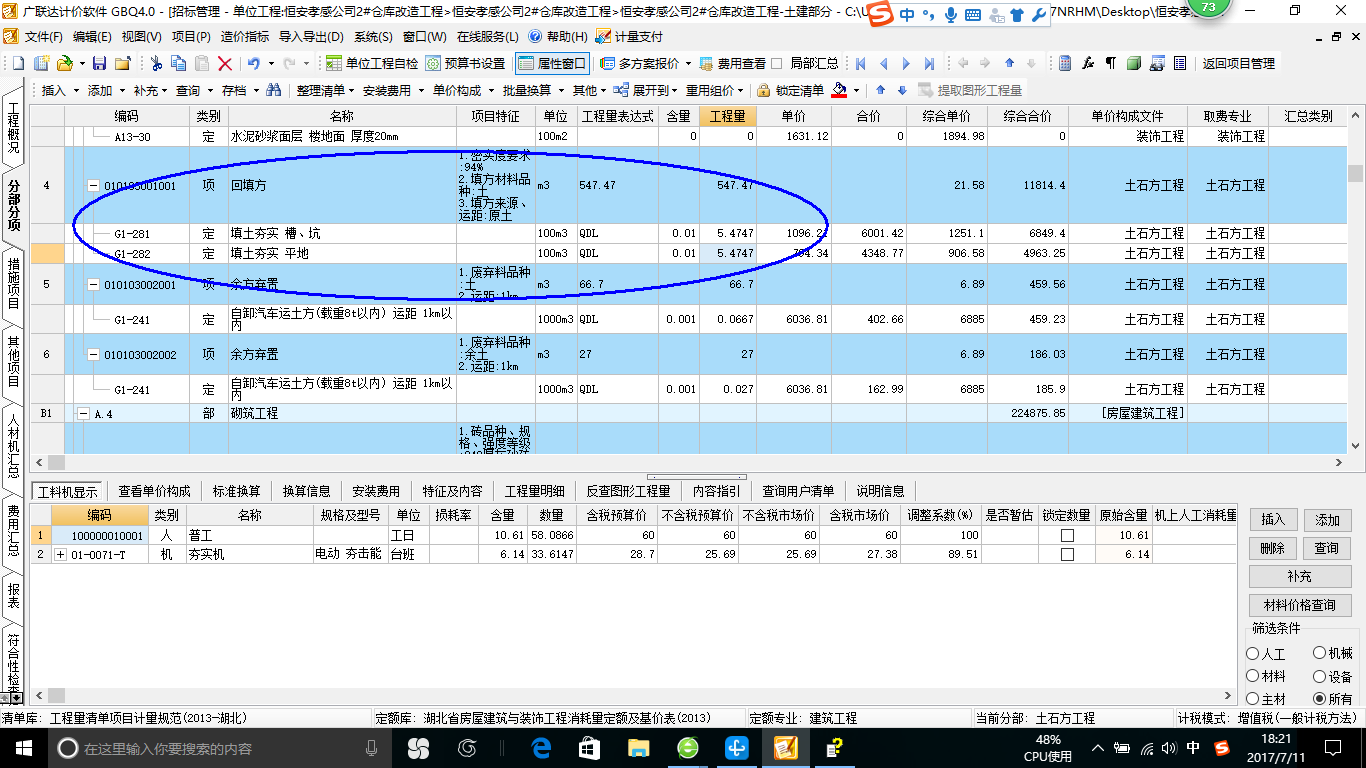Select the 人工 filter radio button

[x=1253, y=654]
